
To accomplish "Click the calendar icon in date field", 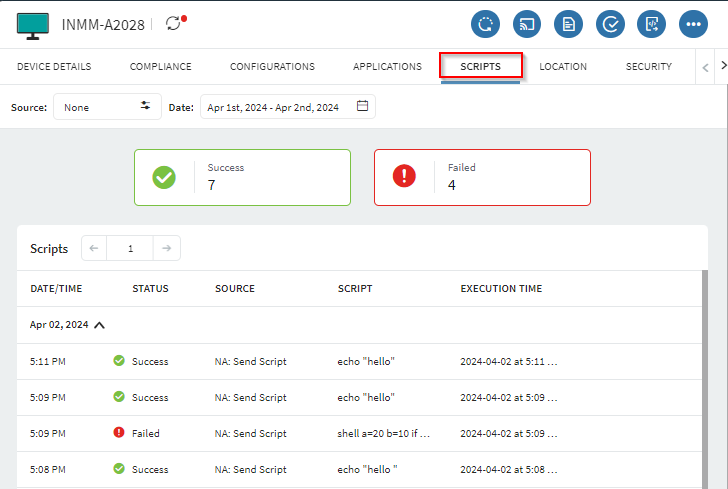I will (362, 106).
